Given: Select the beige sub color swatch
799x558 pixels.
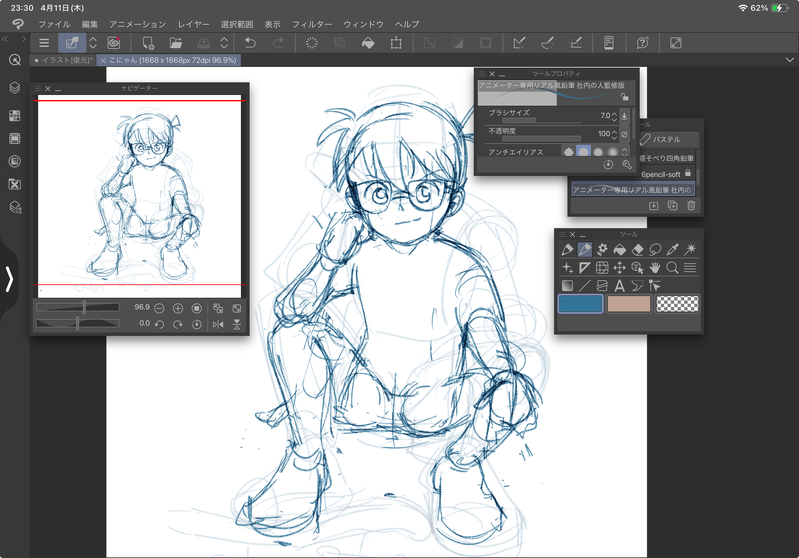Looking at the screenshot, I should pos(629,304).
